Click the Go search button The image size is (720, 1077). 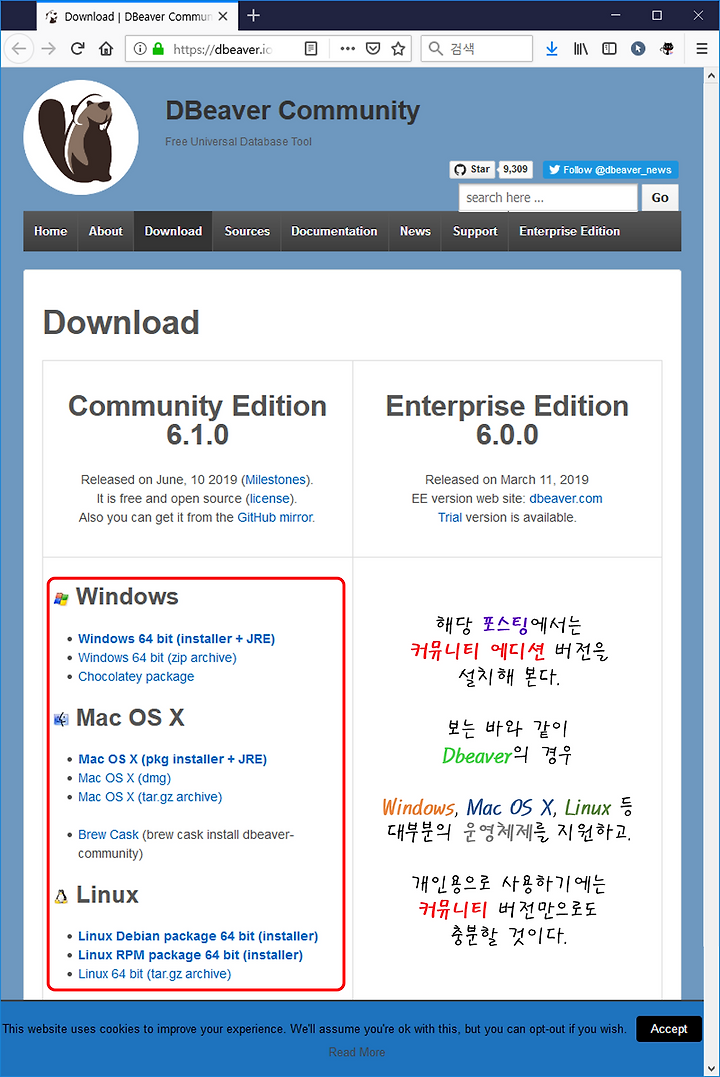click(660, 198)
